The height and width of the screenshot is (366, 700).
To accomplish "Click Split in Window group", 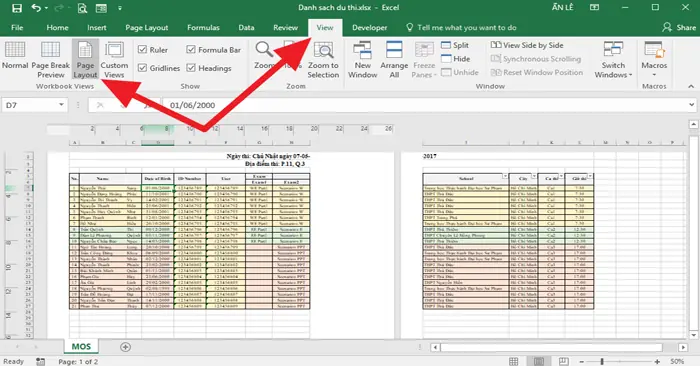I will click(455, 45).
